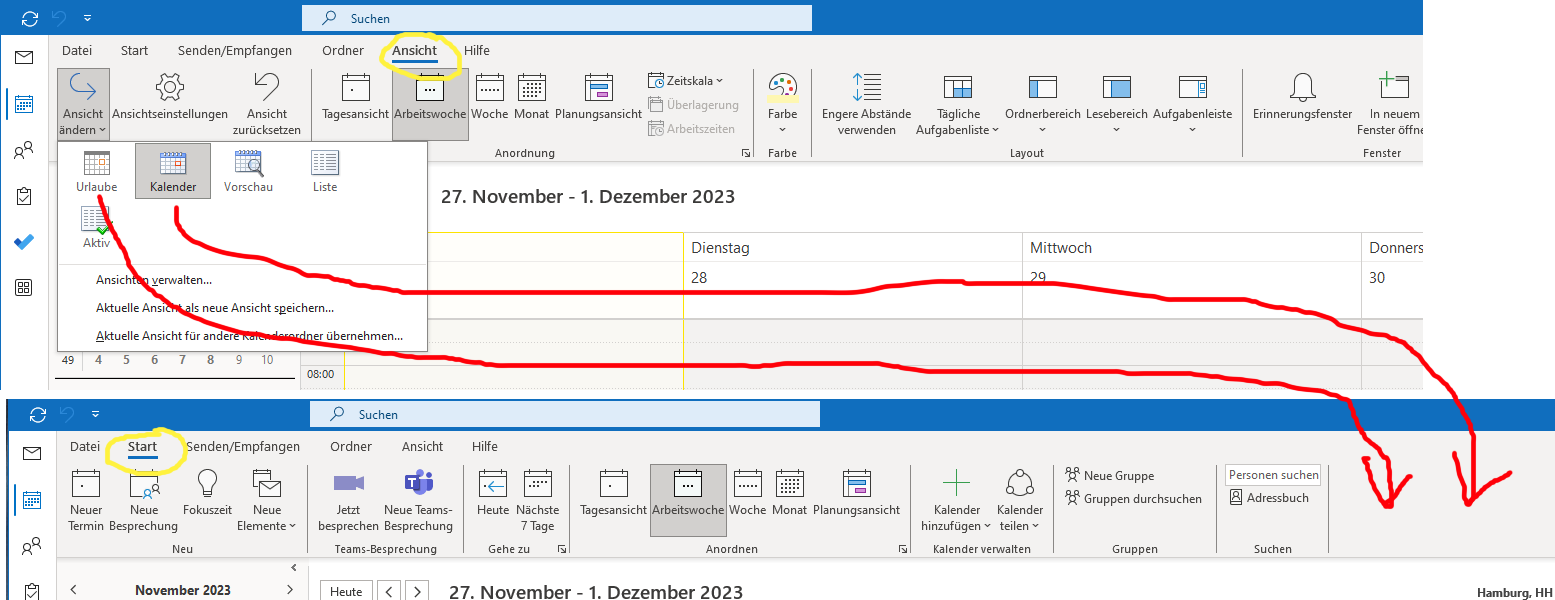Image resolution: width=1555 pixels, height=600 pixels.
Task: Select Woche view in top Ansicht ribbon
Action: [490, 97]
